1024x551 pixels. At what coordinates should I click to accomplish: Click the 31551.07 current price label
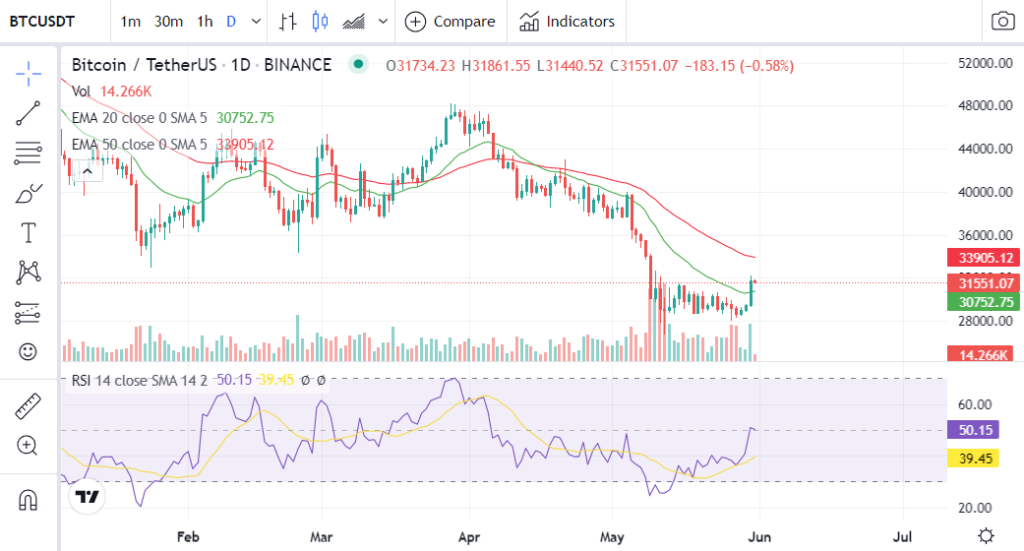coord(984,283)
